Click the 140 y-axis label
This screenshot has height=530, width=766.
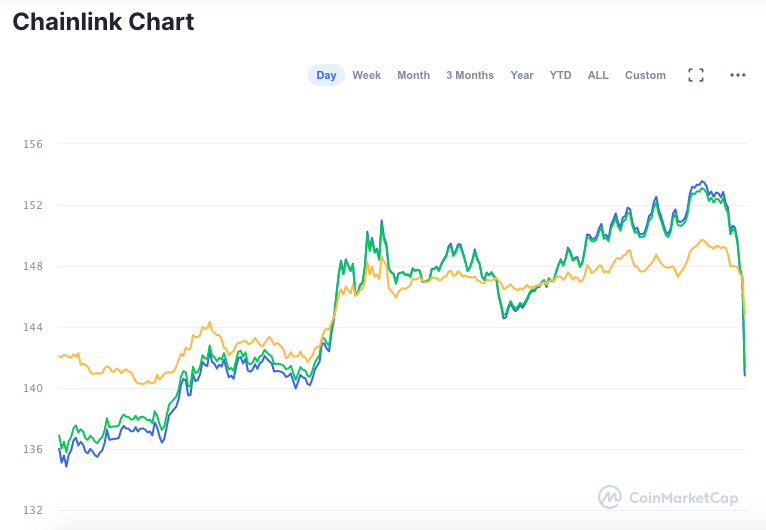click(33, 388)
